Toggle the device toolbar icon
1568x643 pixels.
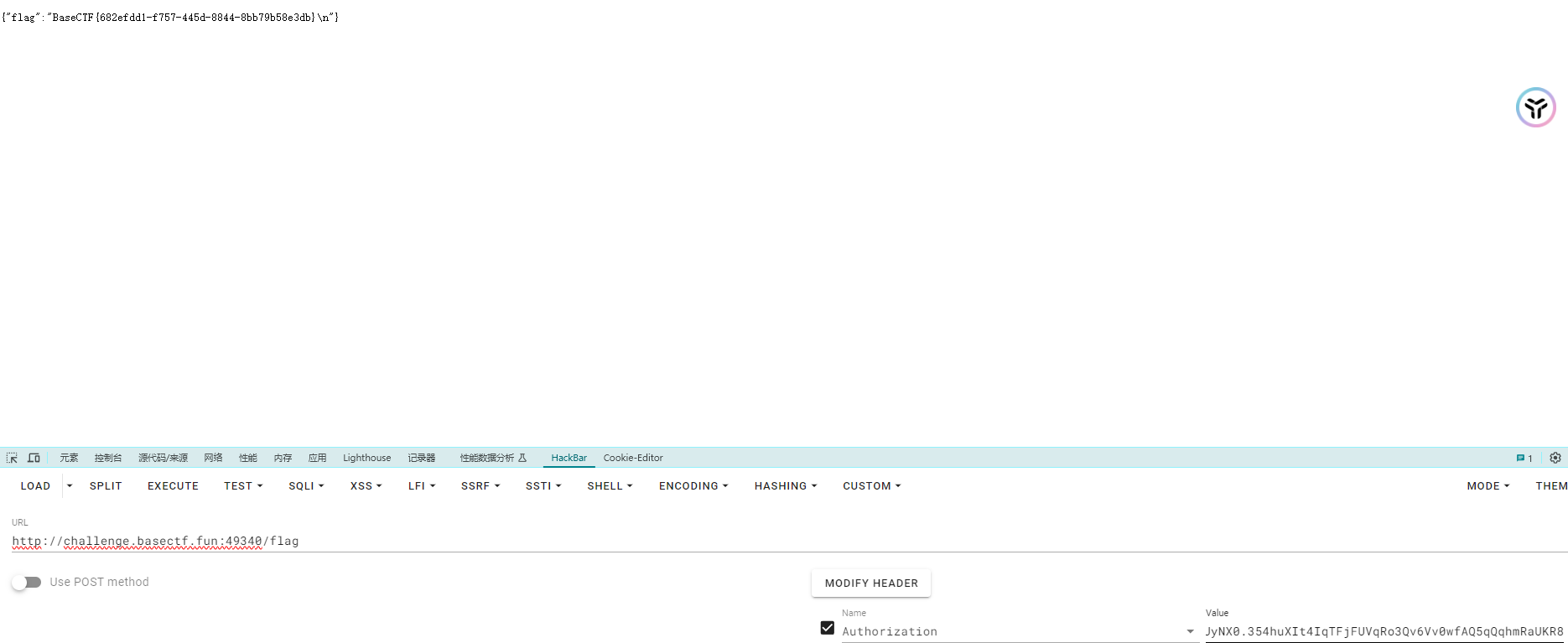[34, 458]
